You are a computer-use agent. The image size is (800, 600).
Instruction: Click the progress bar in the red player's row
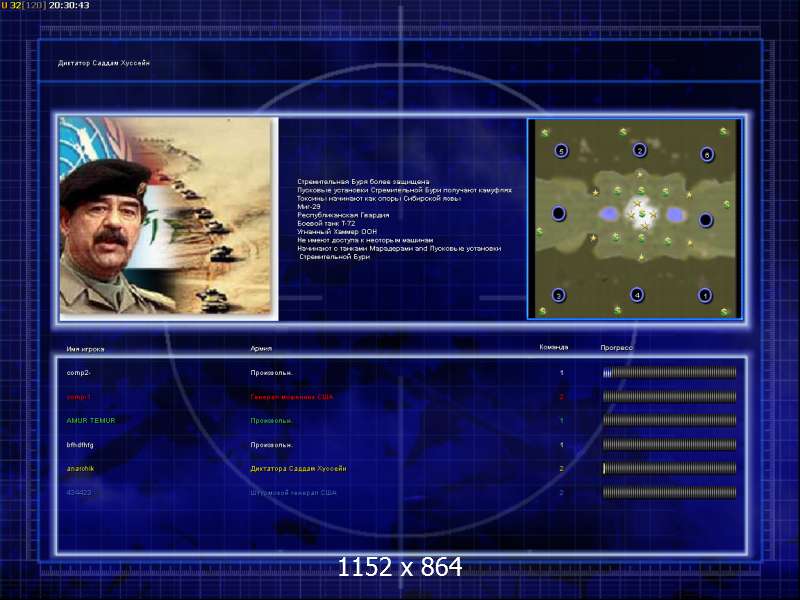[x=669, y=396]
